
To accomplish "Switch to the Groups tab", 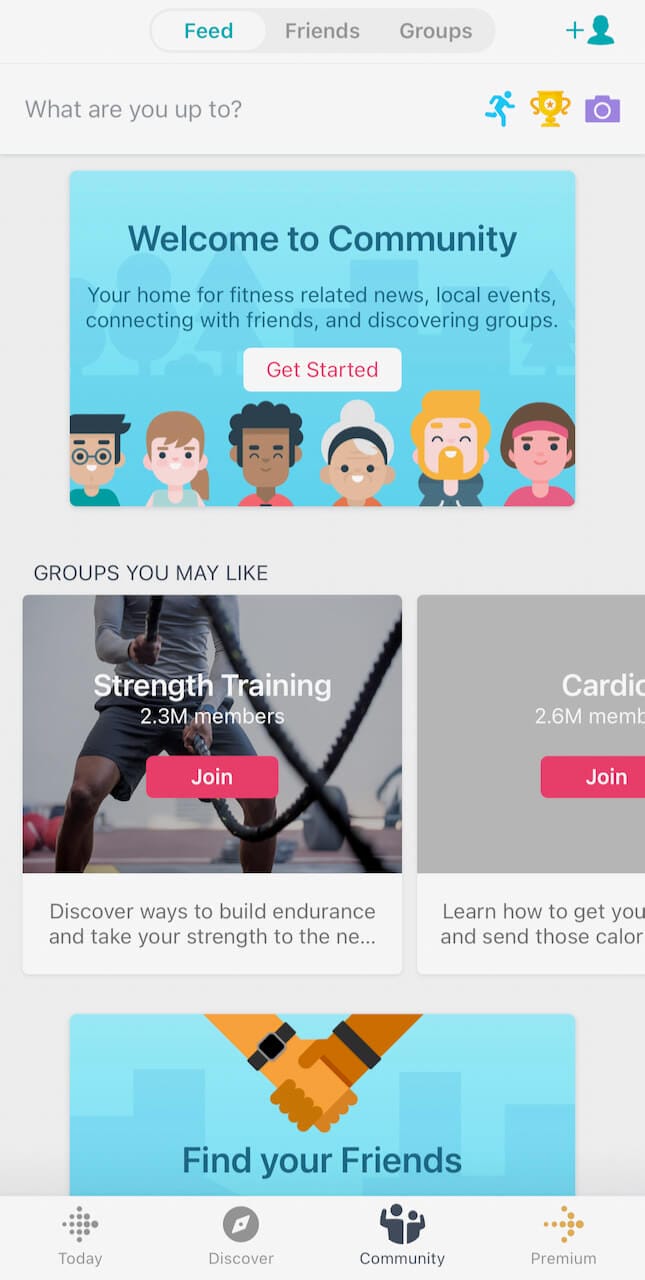I will point(436,31).
